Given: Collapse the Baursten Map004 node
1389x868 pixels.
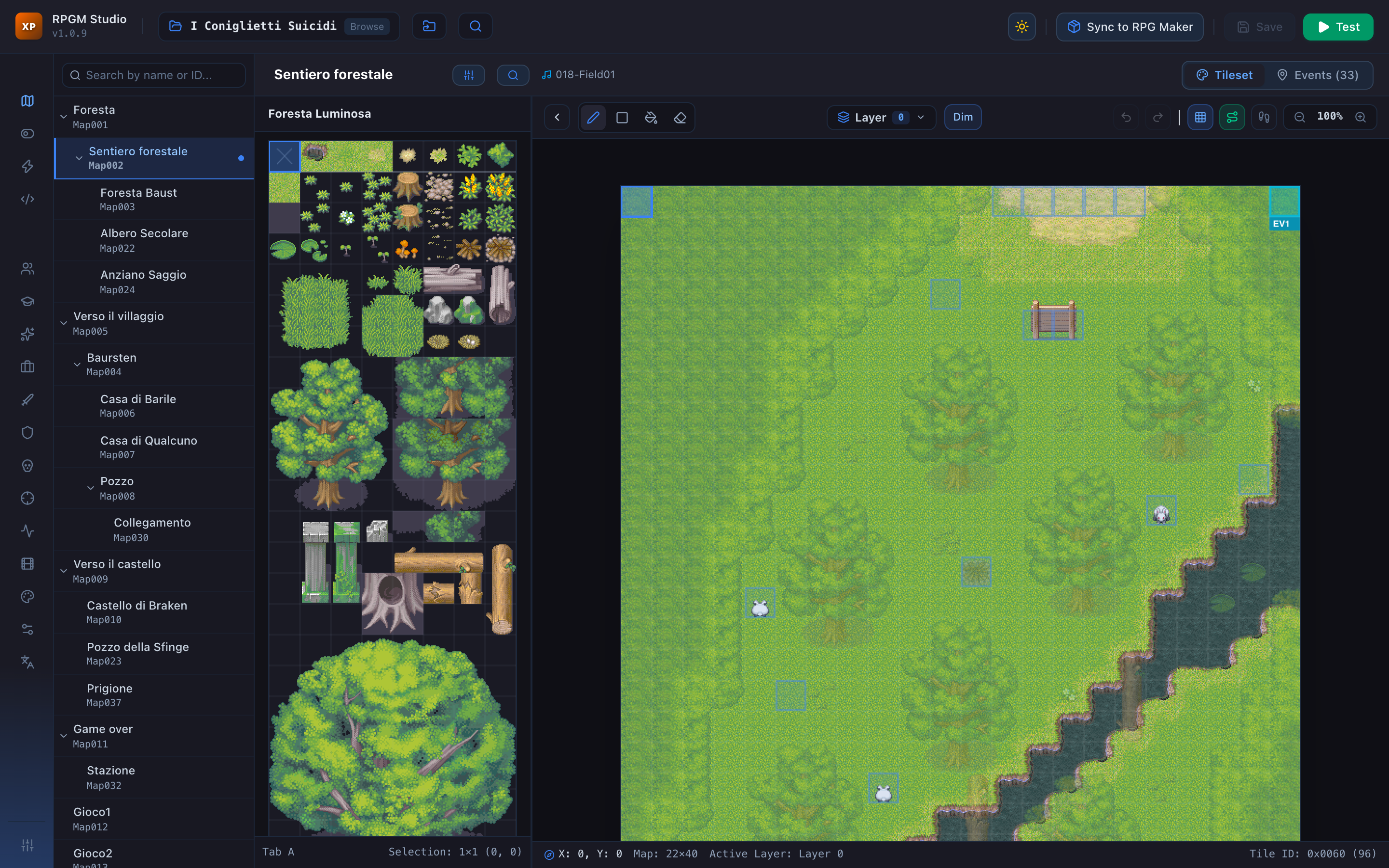Looking at the screenshot, I should click(77, 365).
